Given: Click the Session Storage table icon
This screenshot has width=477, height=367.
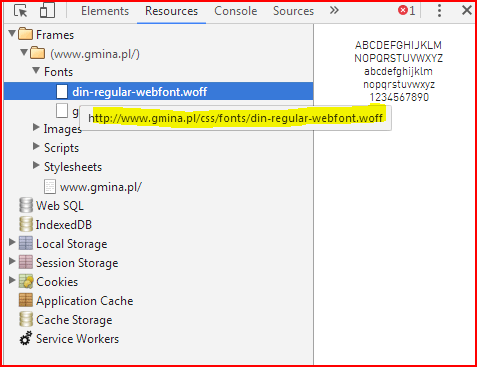Looking at the screenshot, I should [x=26, y=262].
